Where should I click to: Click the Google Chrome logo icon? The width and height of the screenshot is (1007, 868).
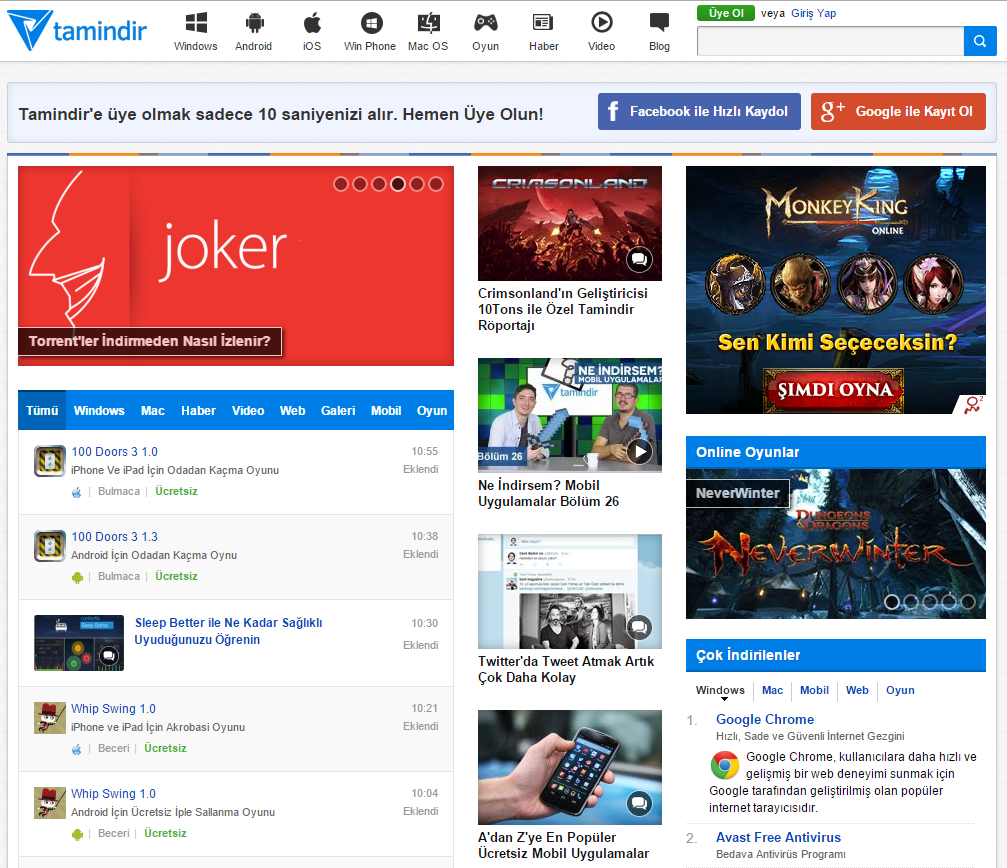724,765
